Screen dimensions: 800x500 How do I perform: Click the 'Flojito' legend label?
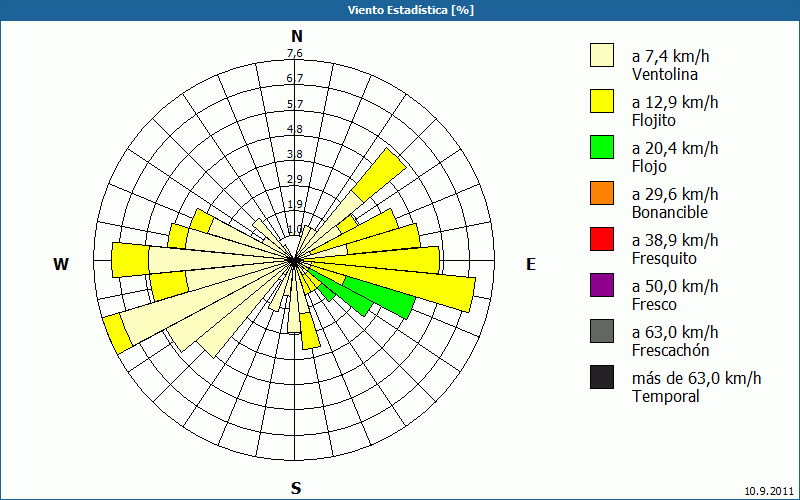click(x=654, y=120)
